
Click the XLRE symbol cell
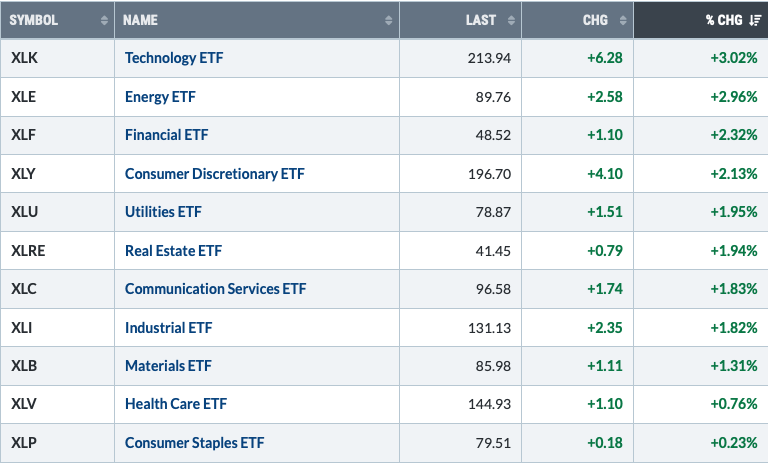(x=30, y=250)
